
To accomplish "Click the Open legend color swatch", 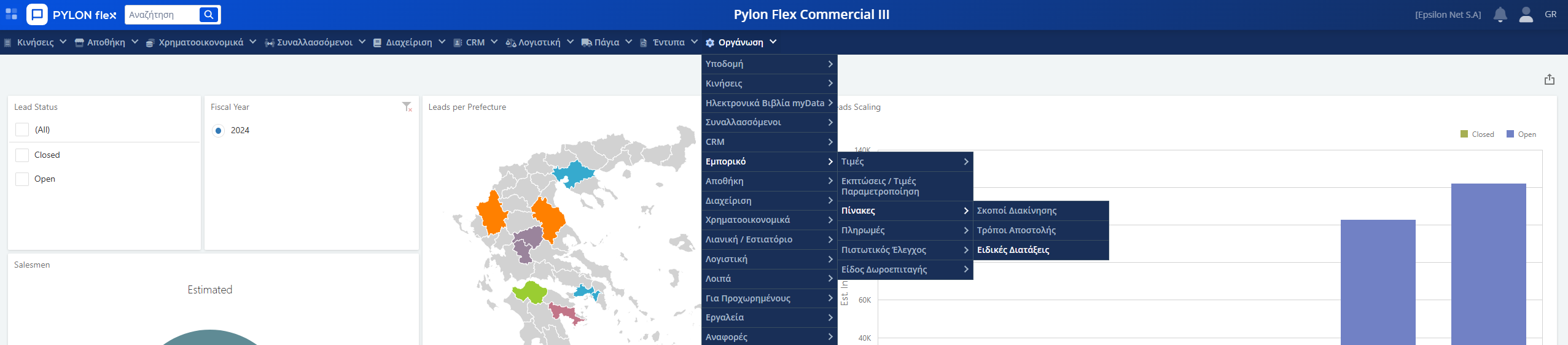I will point(1510,134).
